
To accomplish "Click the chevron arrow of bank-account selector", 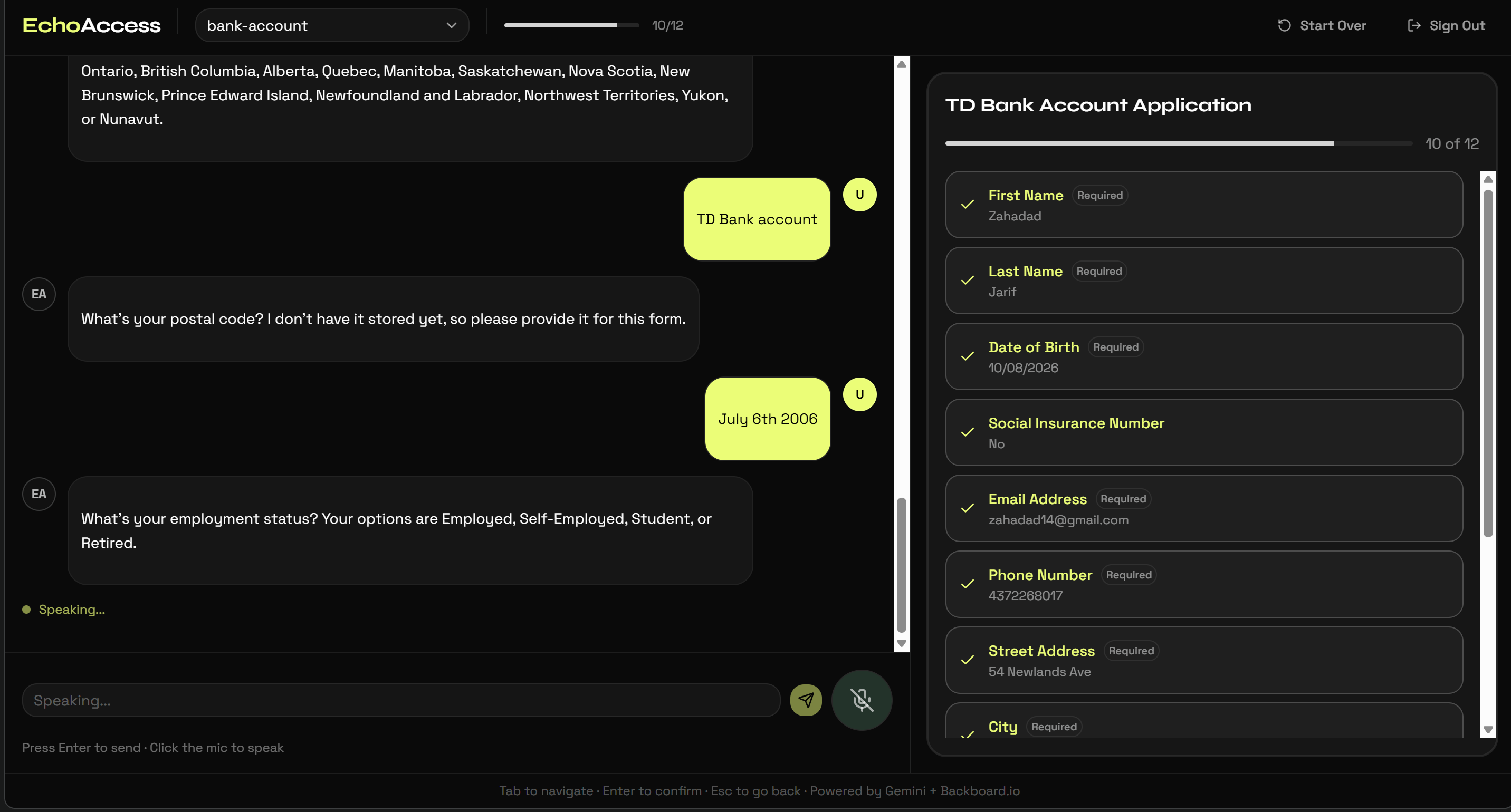I will coord(451,25).
